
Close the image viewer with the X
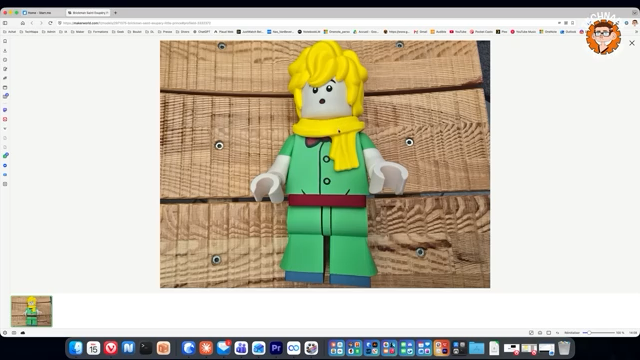click(632, 43)
